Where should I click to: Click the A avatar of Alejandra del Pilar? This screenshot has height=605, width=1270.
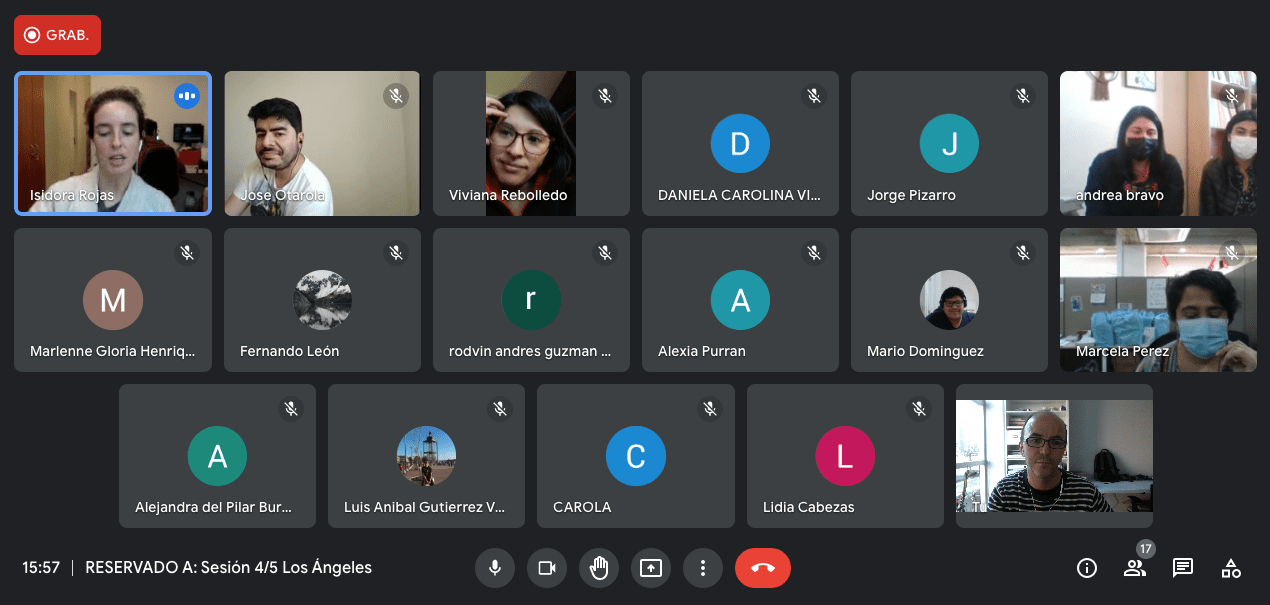pos(217,456)
